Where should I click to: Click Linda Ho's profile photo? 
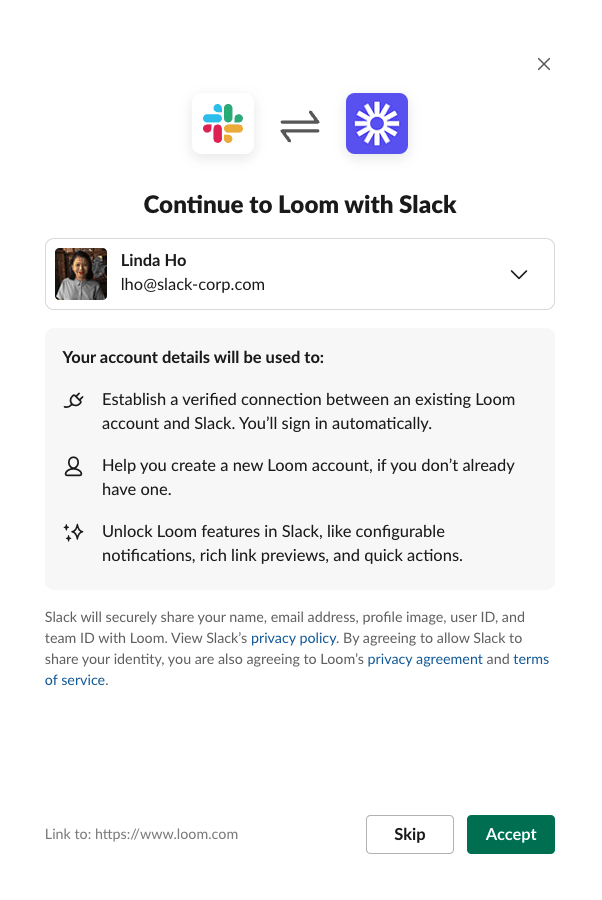tap(81, 274)
